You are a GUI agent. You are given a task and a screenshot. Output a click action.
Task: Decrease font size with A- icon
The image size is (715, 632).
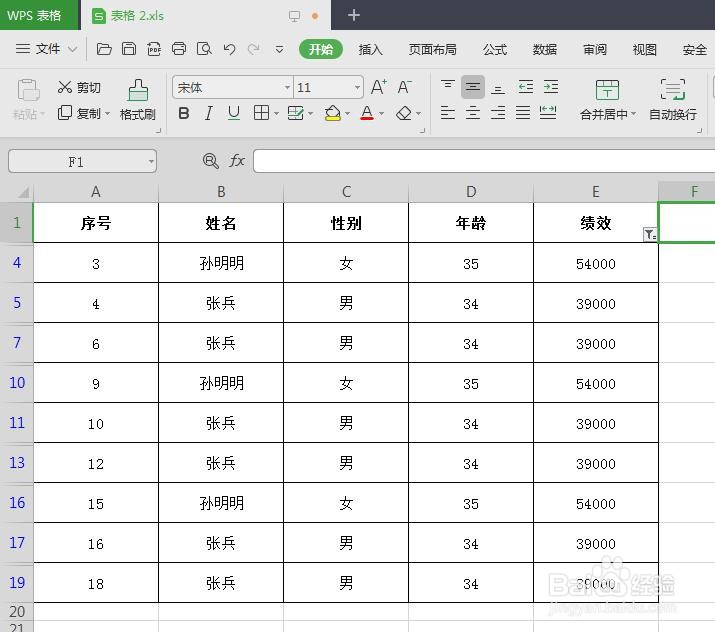tap(404, 87)
